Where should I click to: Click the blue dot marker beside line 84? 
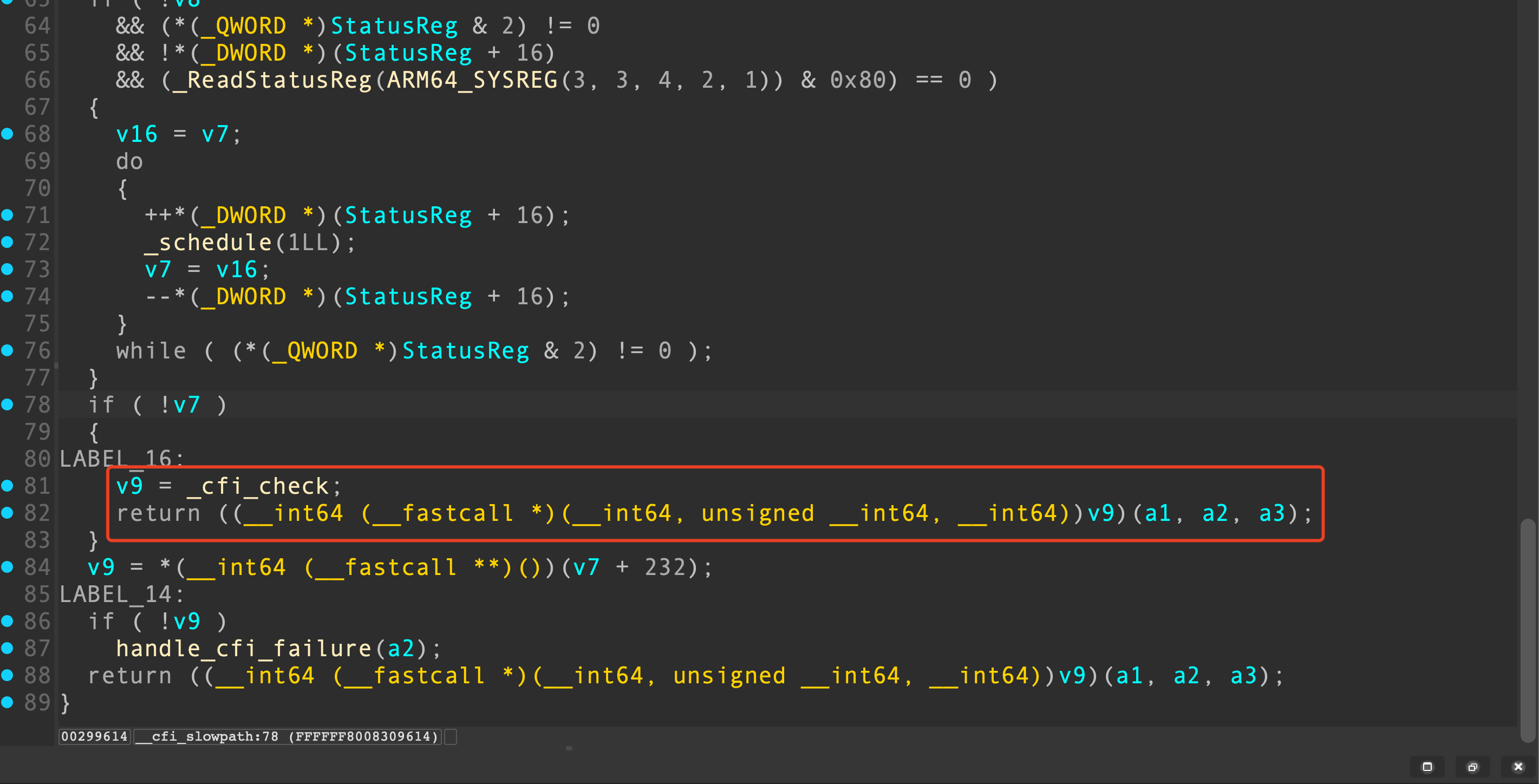click(x=7, y=566)
